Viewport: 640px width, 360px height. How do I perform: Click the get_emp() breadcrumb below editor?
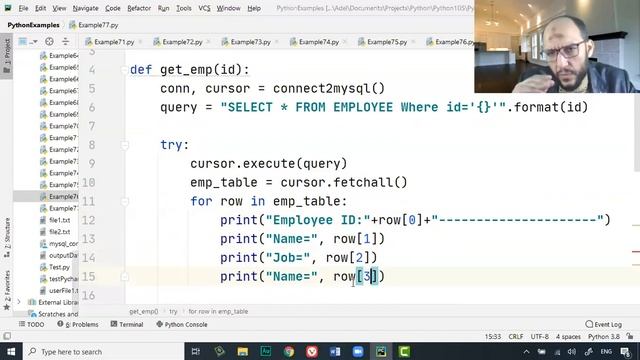[144, 311]
